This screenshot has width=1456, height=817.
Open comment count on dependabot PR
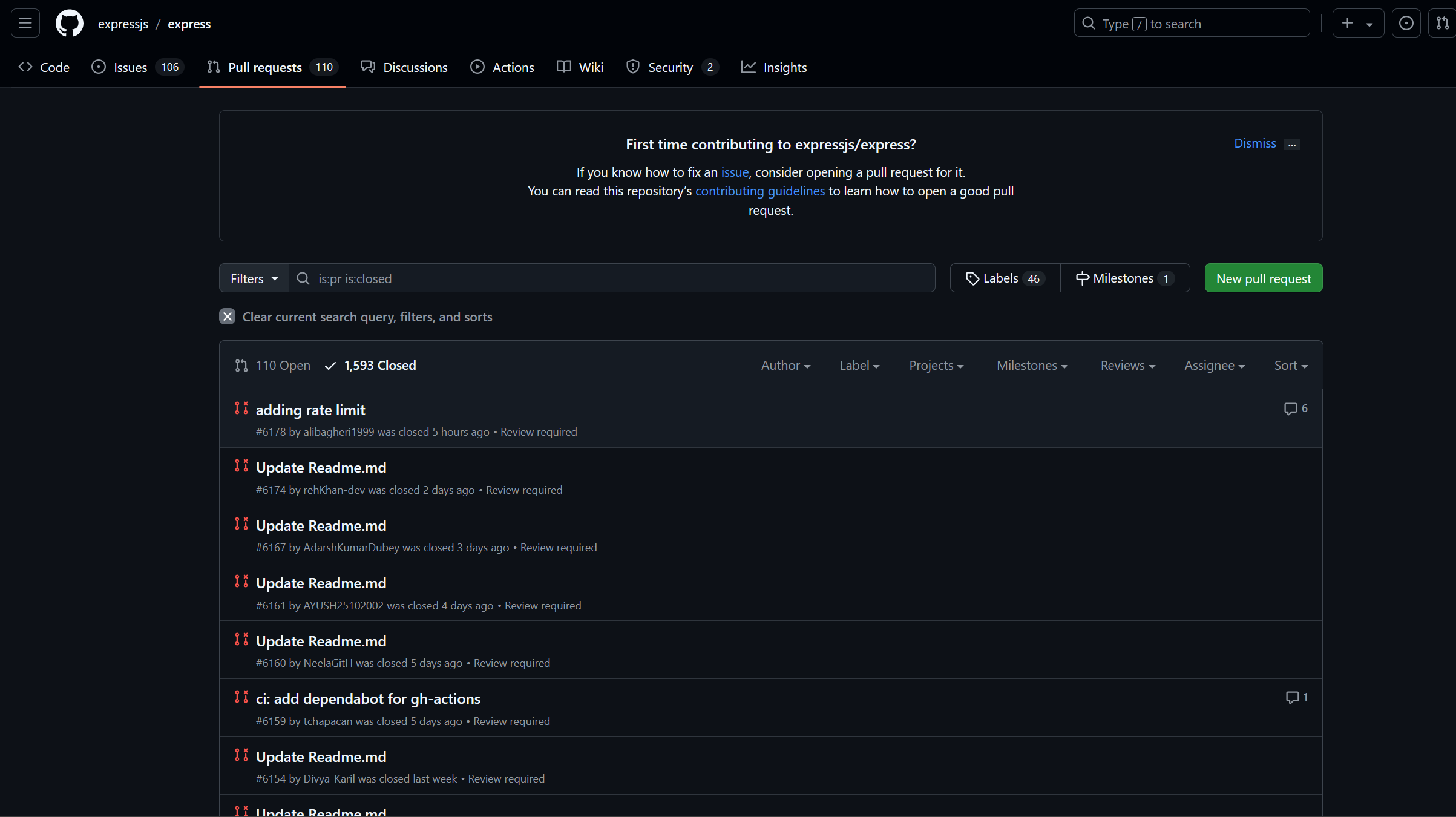(x=1296, y=697)
